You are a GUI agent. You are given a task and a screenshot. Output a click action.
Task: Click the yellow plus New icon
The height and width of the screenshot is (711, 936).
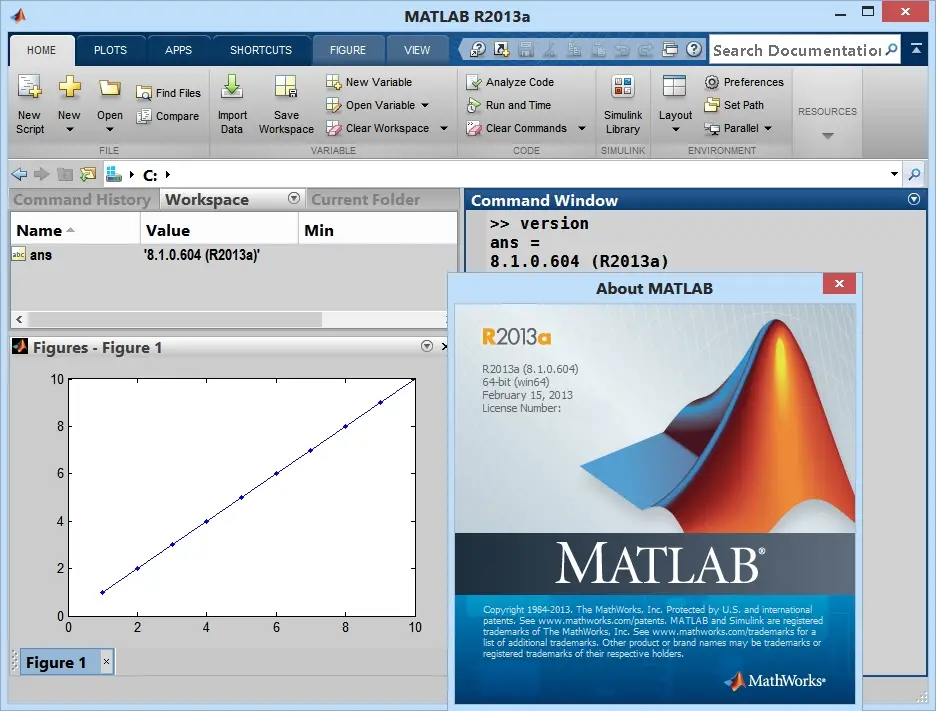click(69, 87)
